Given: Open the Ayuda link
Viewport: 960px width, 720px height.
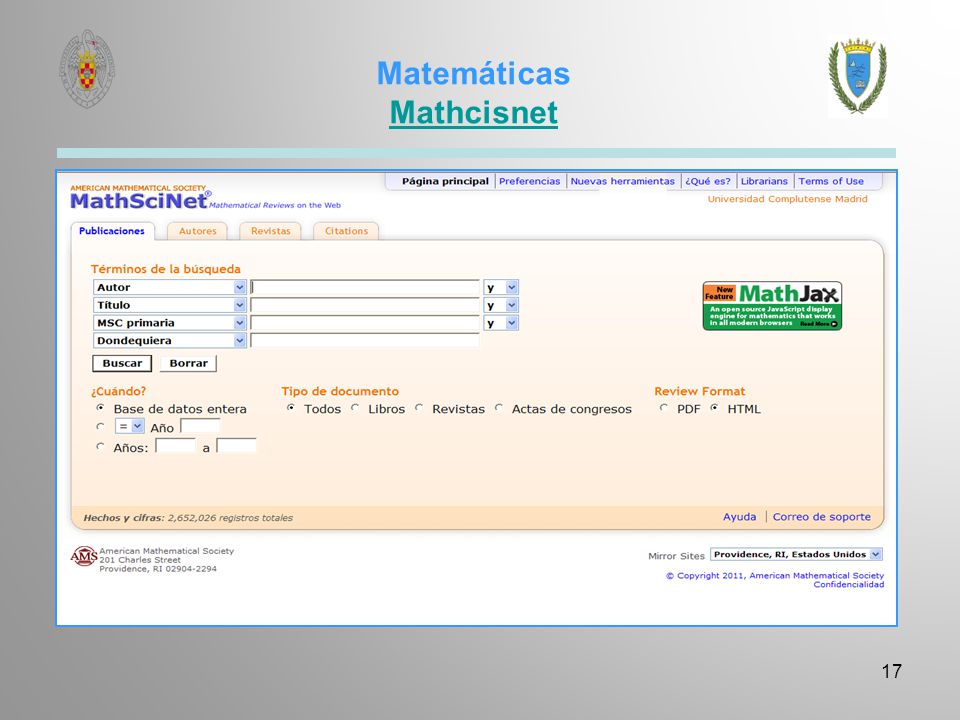Looking at the screenshot, I should pos(739,517).
